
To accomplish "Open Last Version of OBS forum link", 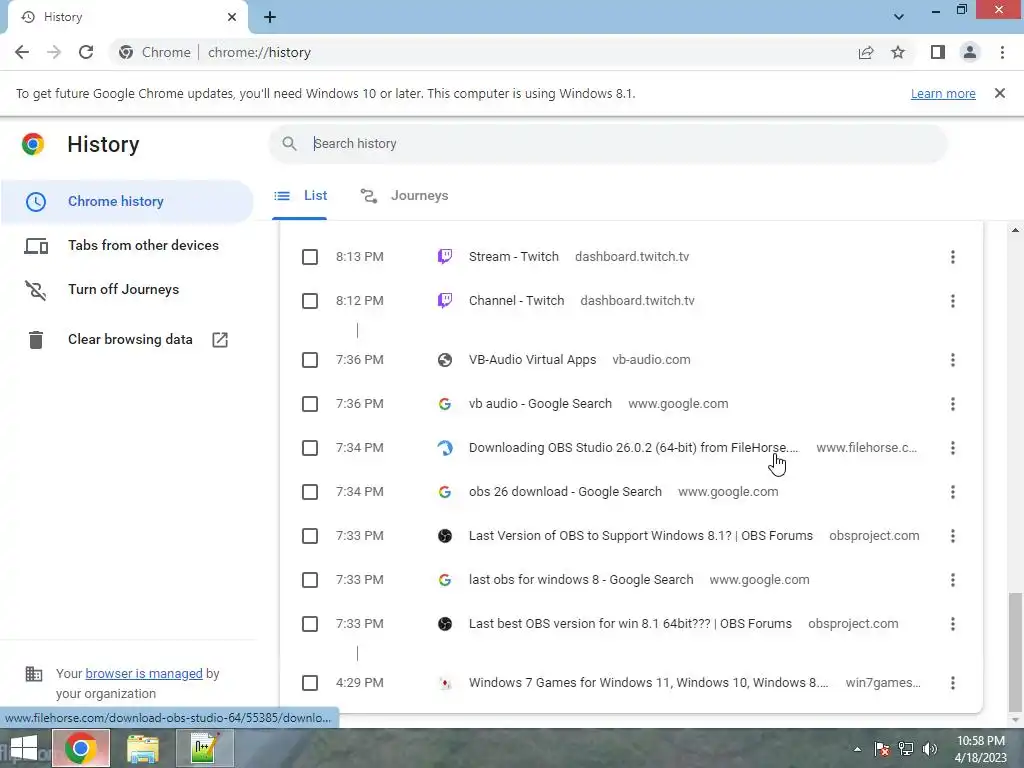I will [x=641, y=536].
